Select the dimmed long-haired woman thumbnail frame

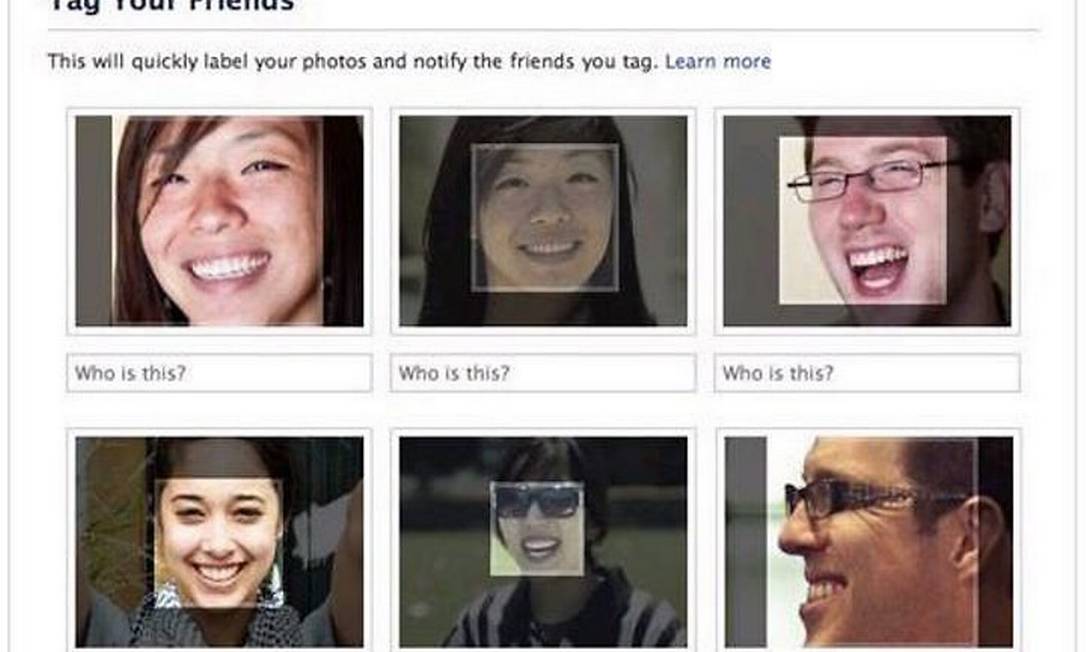click(x=543, y=221)
